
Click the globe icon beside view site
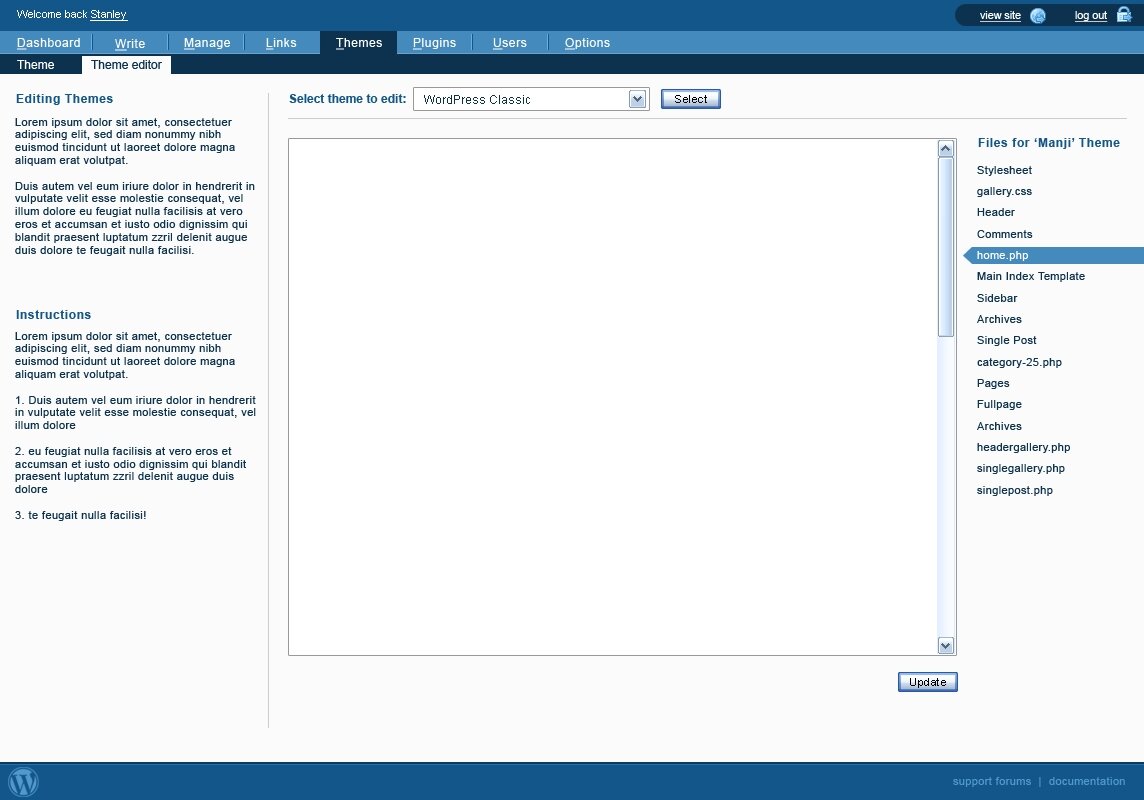[1038, 15]
